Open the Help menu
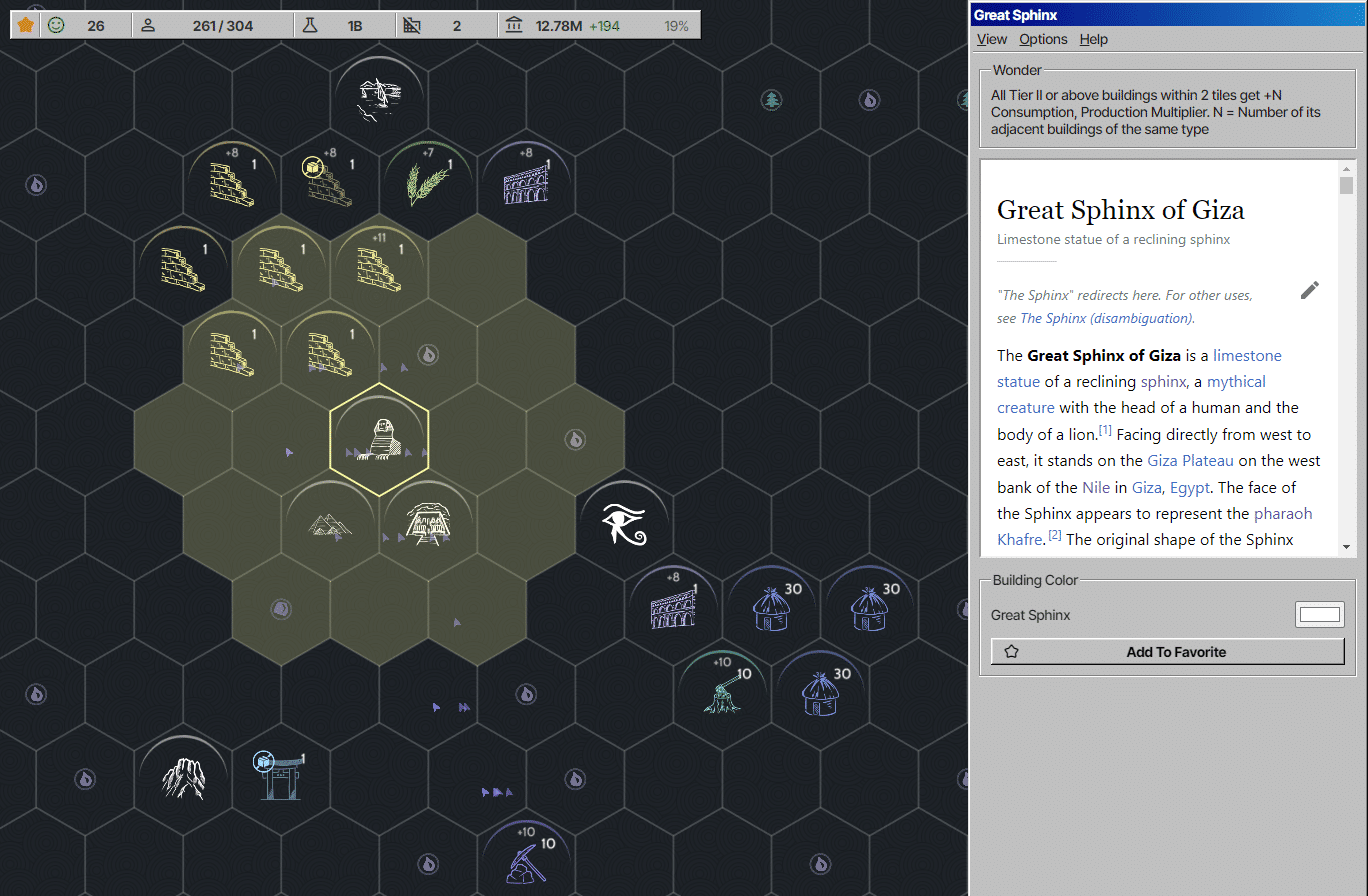This screenshot has height=896, width=1368. pyautogui.click(x=1093, y=39)
